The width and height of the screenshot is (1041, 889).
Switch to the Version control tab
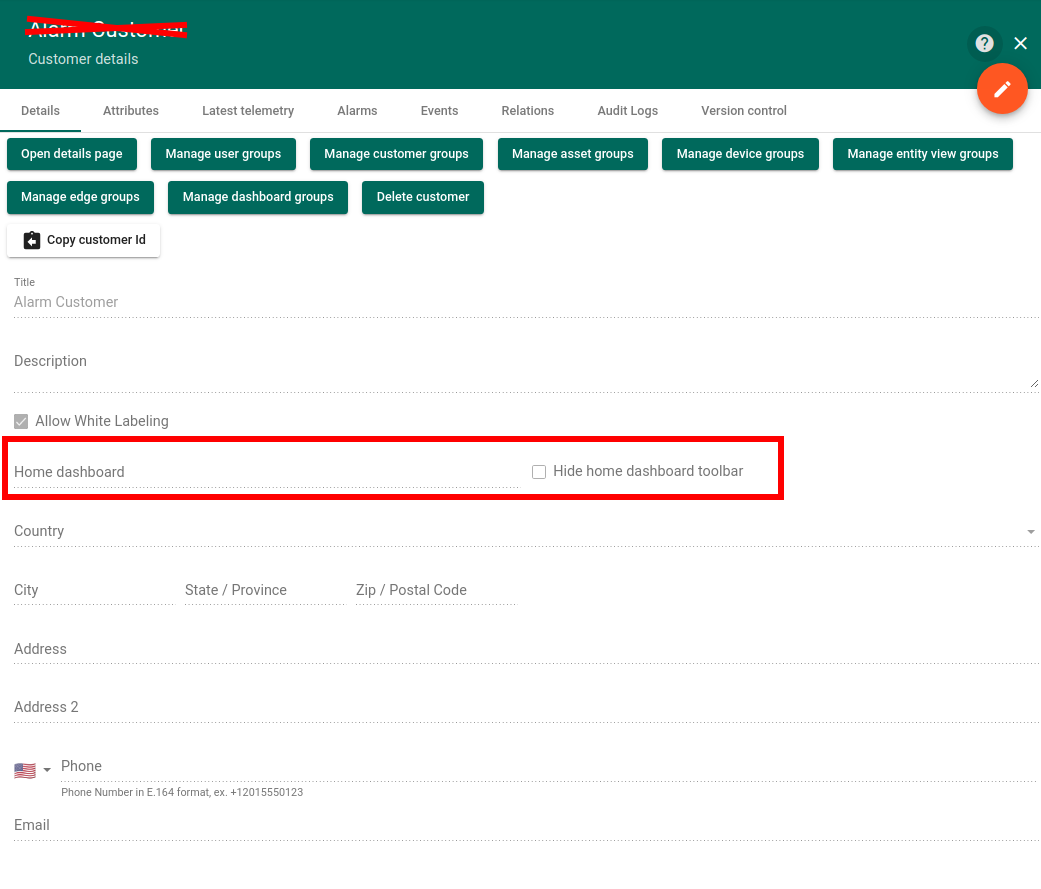(x=743, y=111)
